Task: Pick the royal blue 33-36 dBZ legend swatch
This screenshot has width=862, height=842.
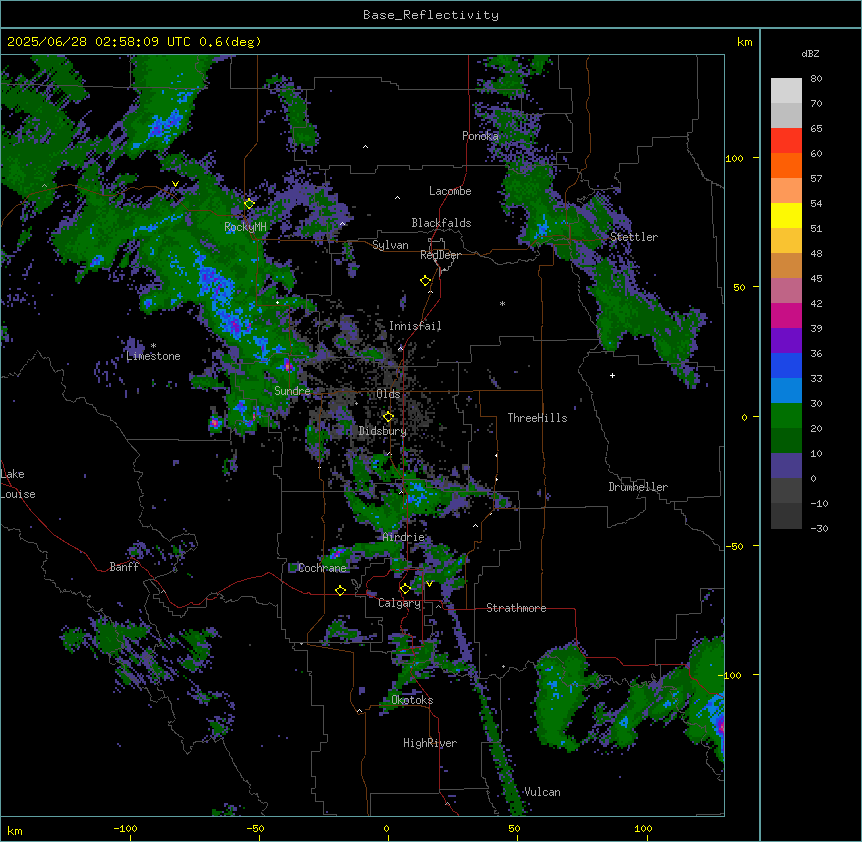Action: tap(786, 366)
